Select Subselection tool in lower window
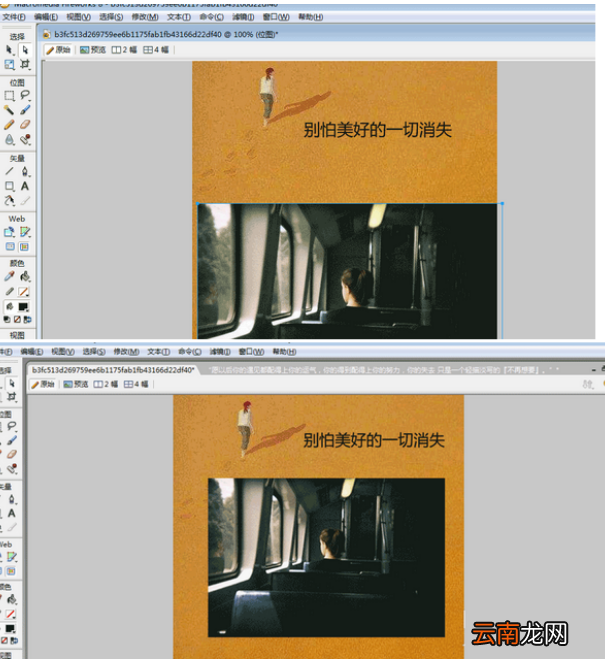Screen dimensions: 605x662 (12, 383)
